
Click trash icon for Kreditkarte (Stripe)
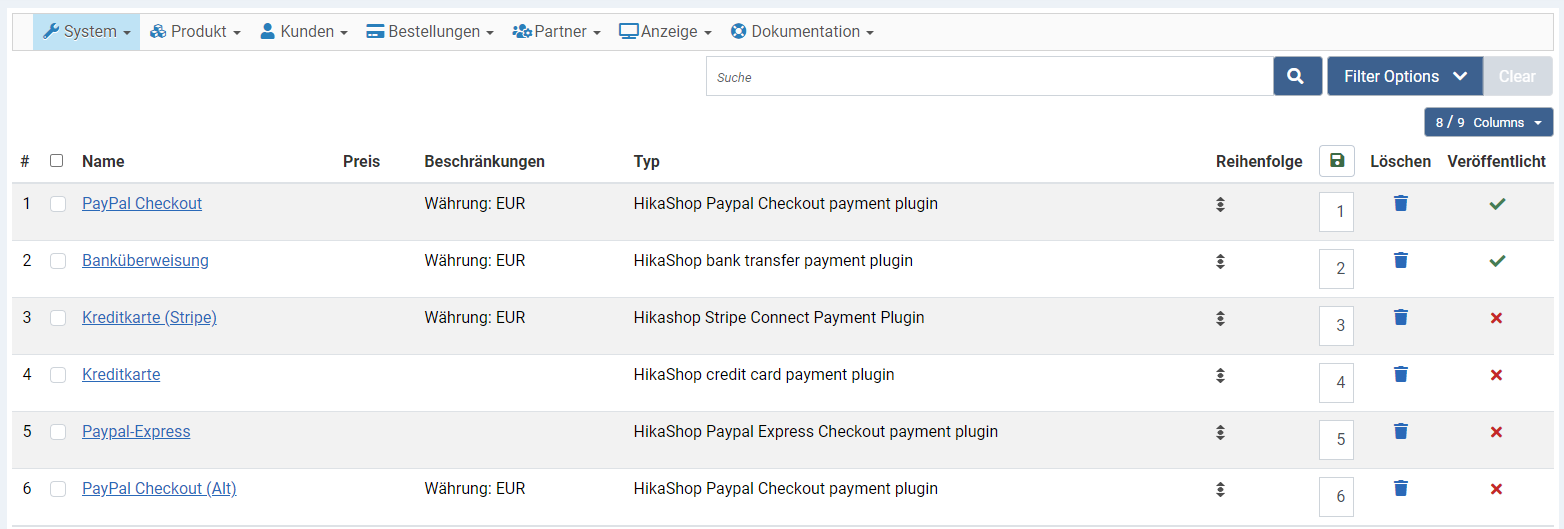click(x=1401, y=317)
